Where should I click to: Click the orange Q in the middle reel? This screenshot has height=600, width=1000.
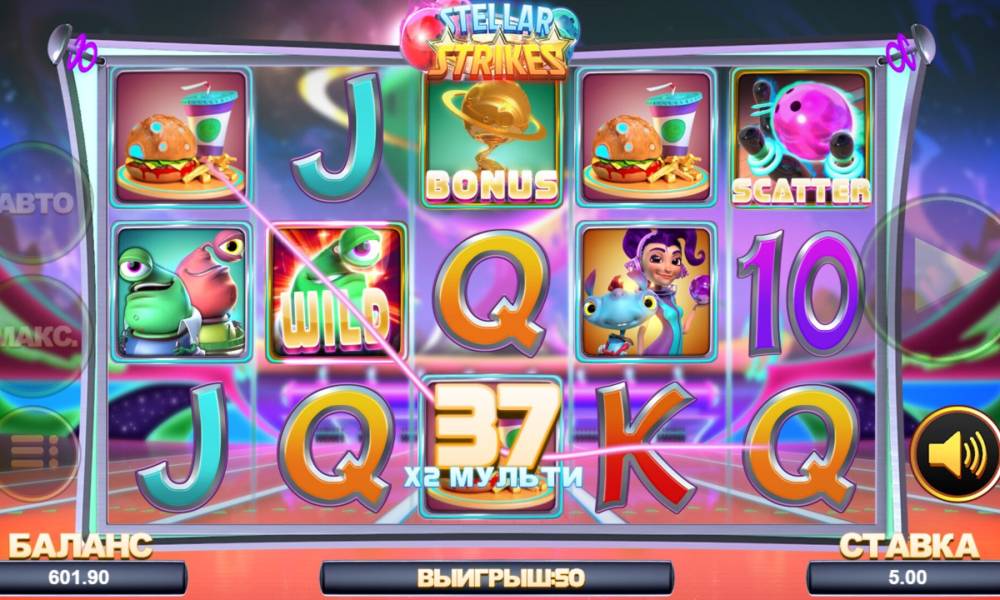pyautogui.click(x=492, y=292)
